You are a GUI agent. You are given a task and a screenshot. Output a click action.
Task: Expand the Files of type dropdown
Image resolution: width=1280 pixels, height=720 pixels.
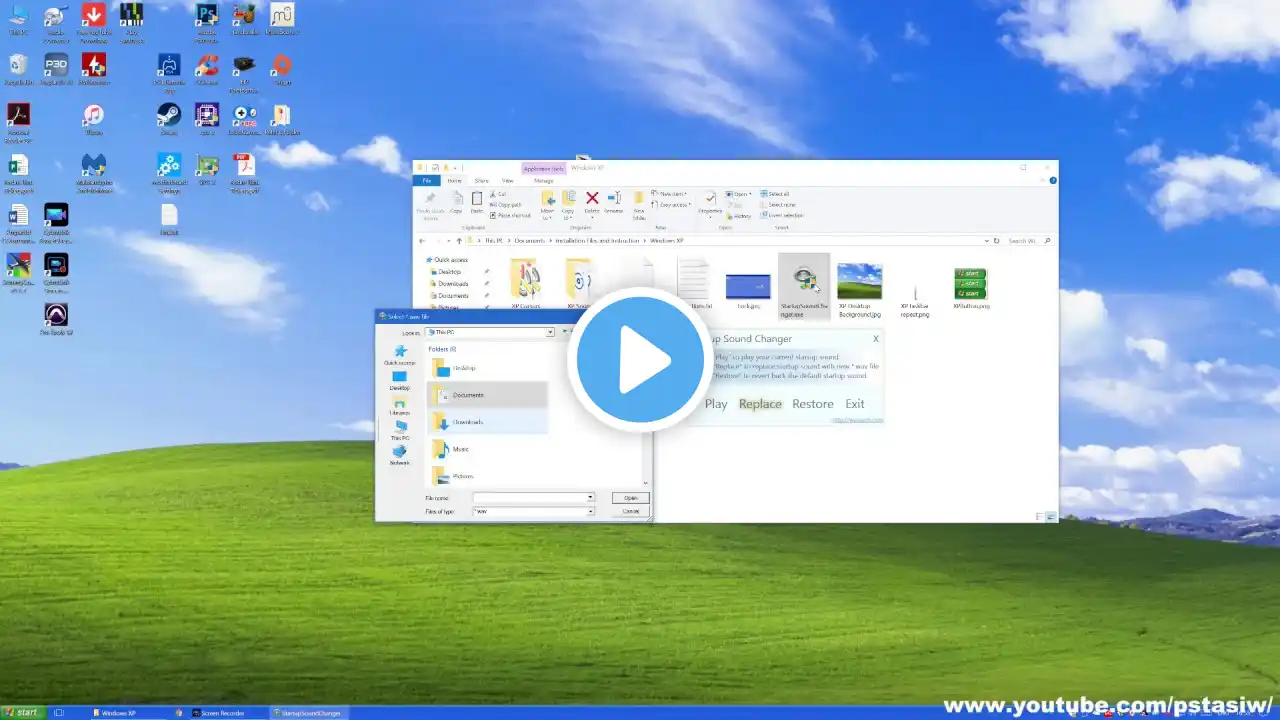click(590, 511)
